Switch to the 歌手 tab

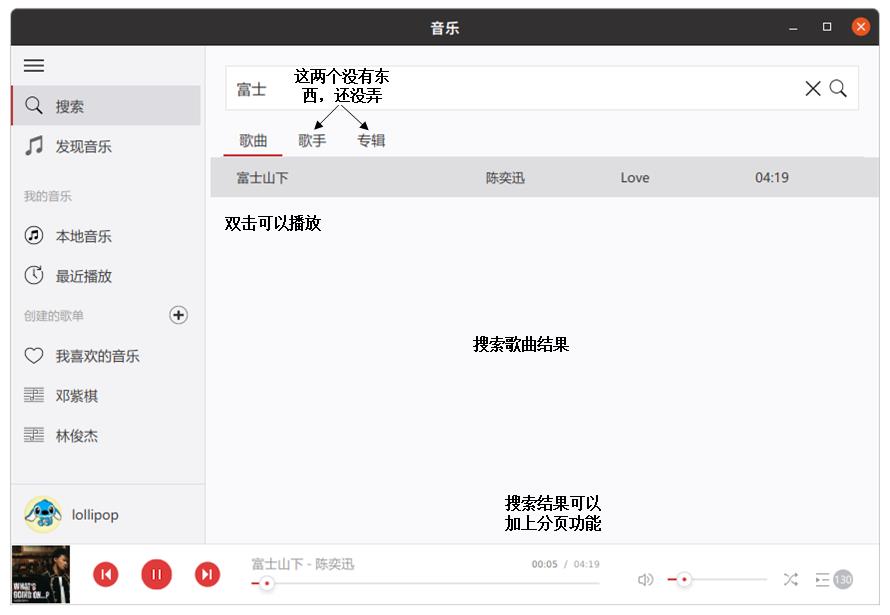(x=312, y=141)
